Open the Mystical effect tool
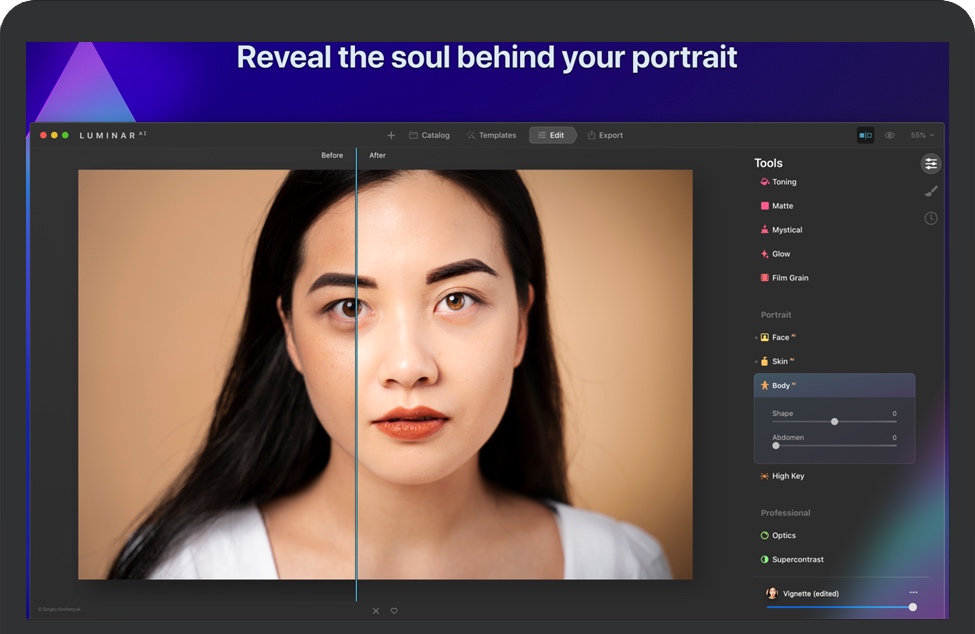The width and height of the screenshot is (975, 634). (x=786, y=230)
